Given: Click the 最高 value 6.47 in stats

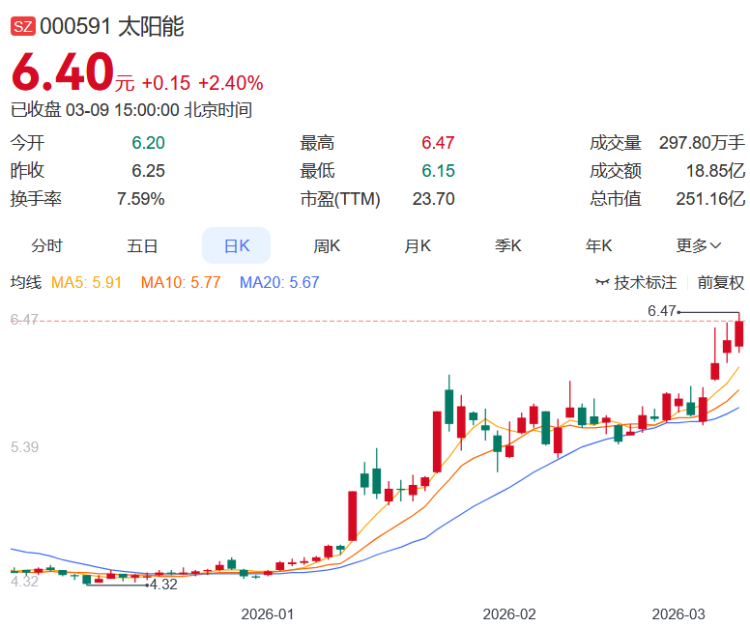Looking at the screenshot, I should 438,143.
